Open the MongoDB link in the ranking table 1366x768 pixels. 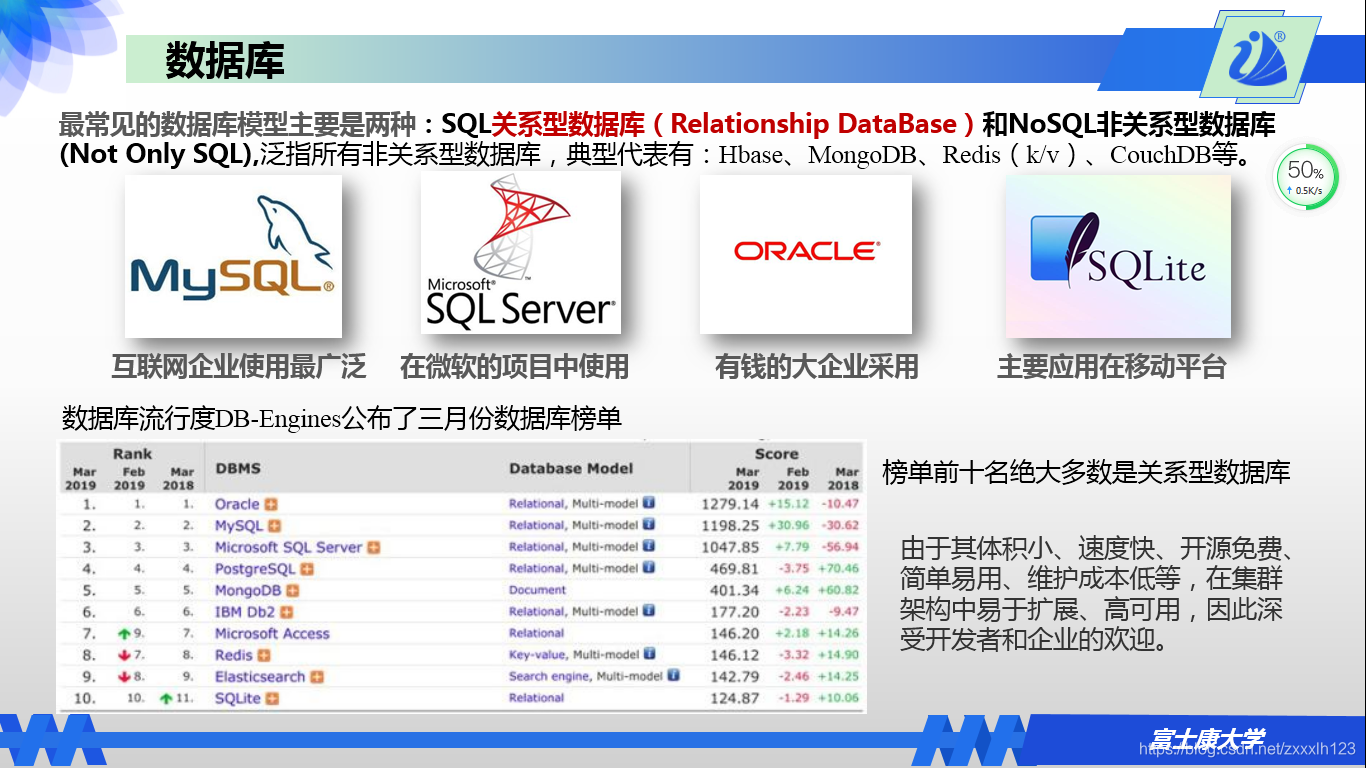click(x=249, y=591)
